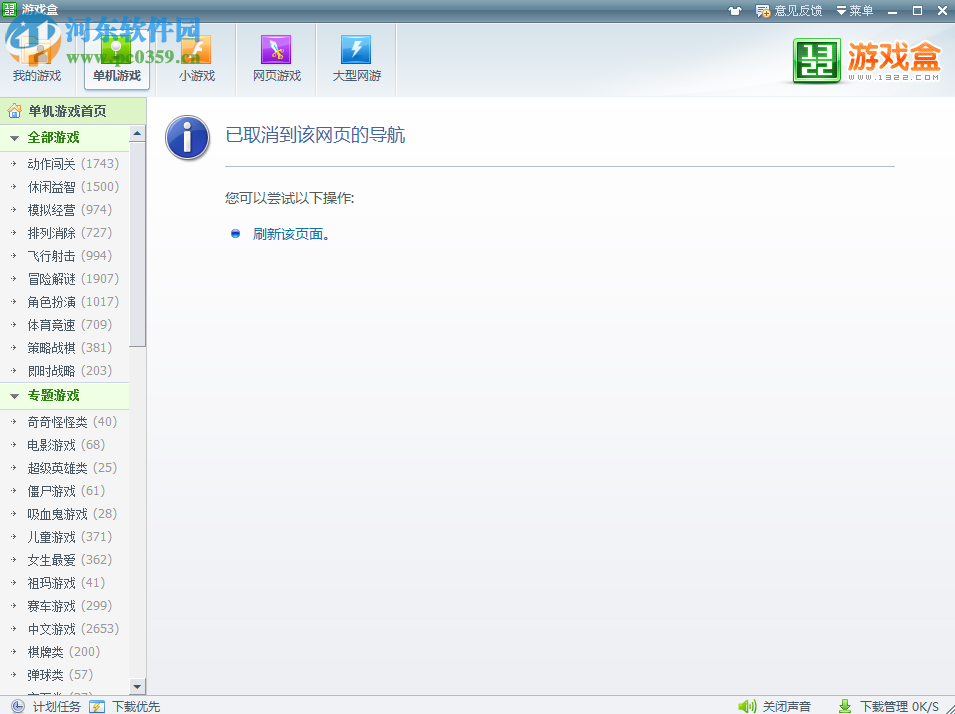Open the 小游戏 (mini games) section icon
Image resolution: width=955 pixels, height=714 pixels.
196,50
